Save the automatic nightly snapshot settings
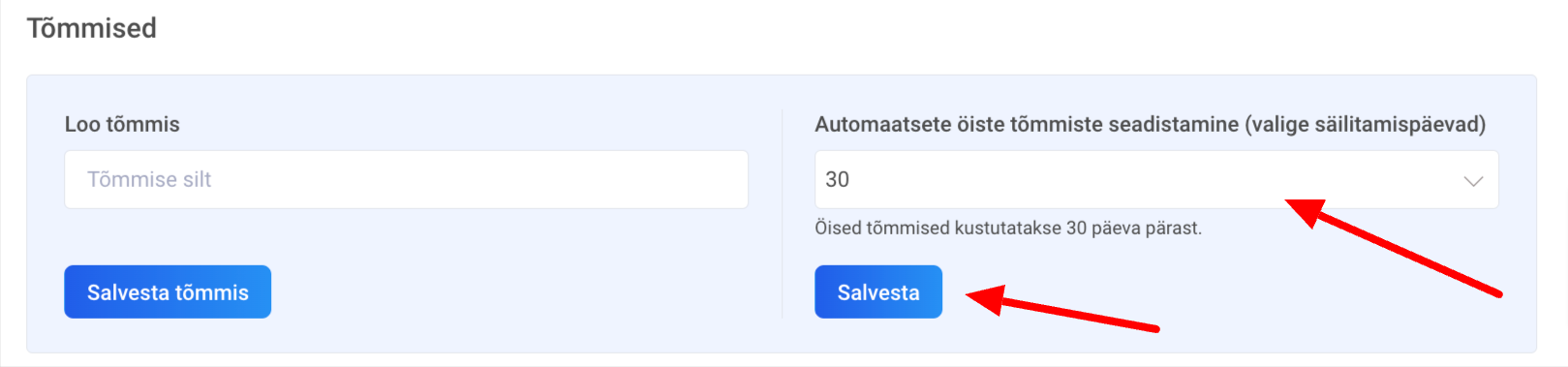Screen dimensions: 1568x367 [x=878, y=292]
